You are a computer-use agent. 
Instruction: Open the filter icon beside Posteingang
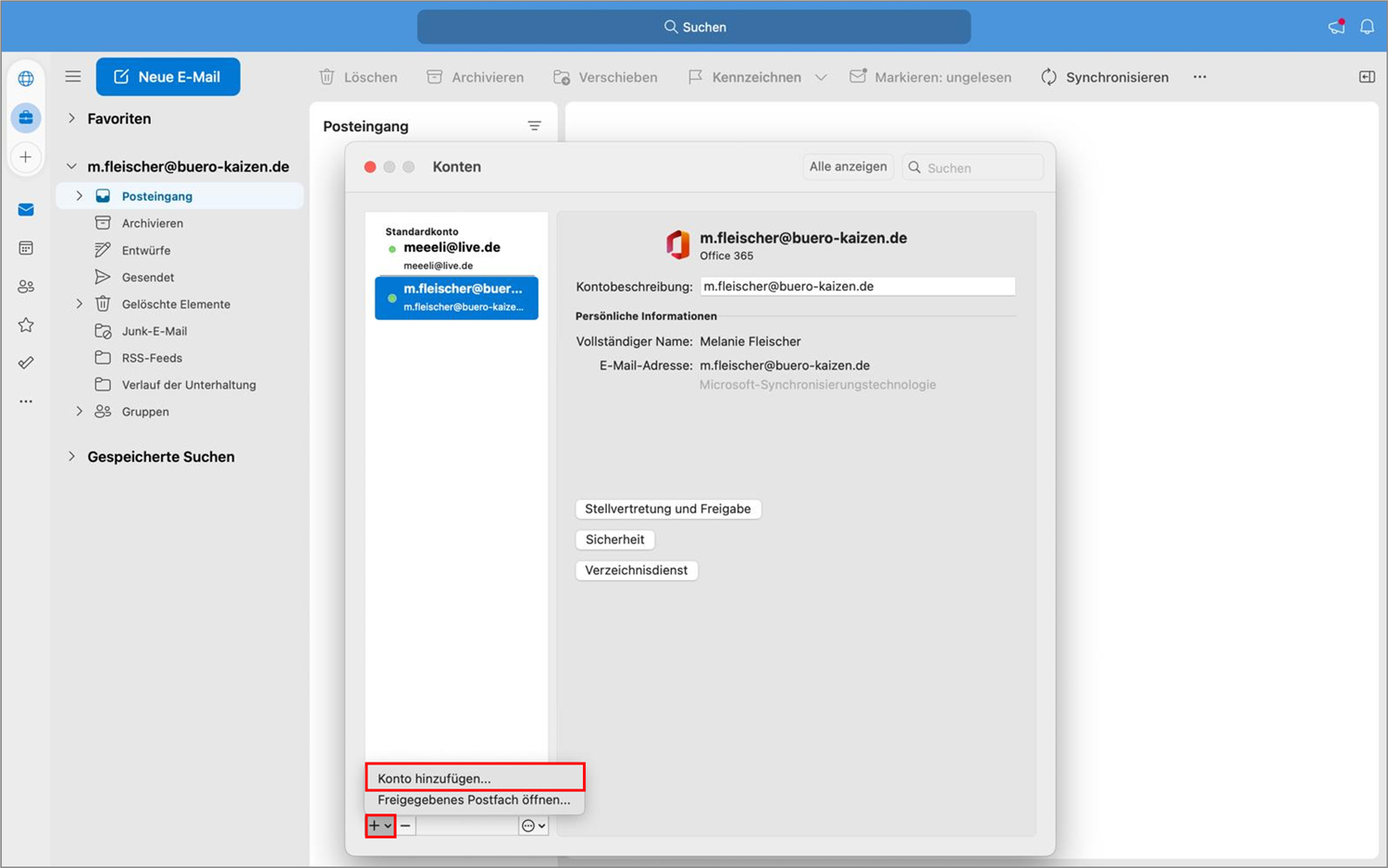[535, 126]
